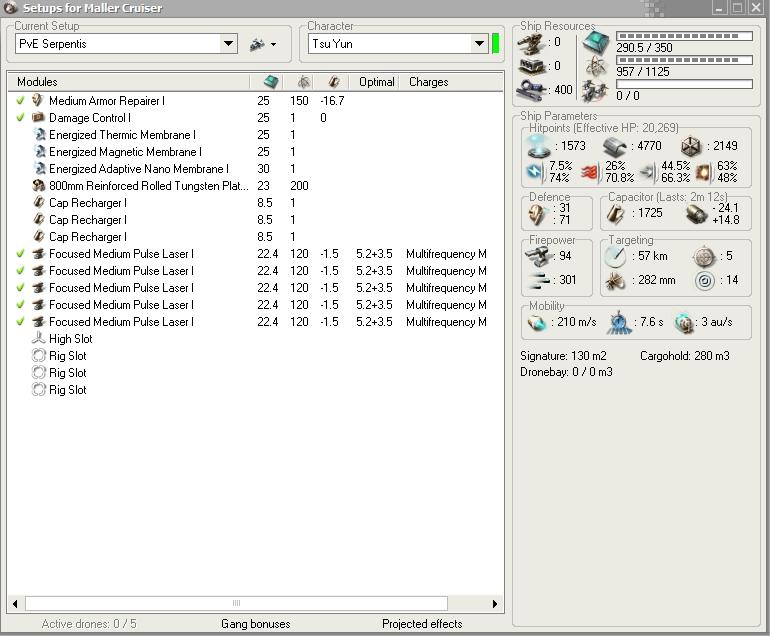Image resolution: width=770 pixels, height=636 pixels.
Task: Click Dronebay: 0 / 0 m3 text
Action: [x=566, y=372]
